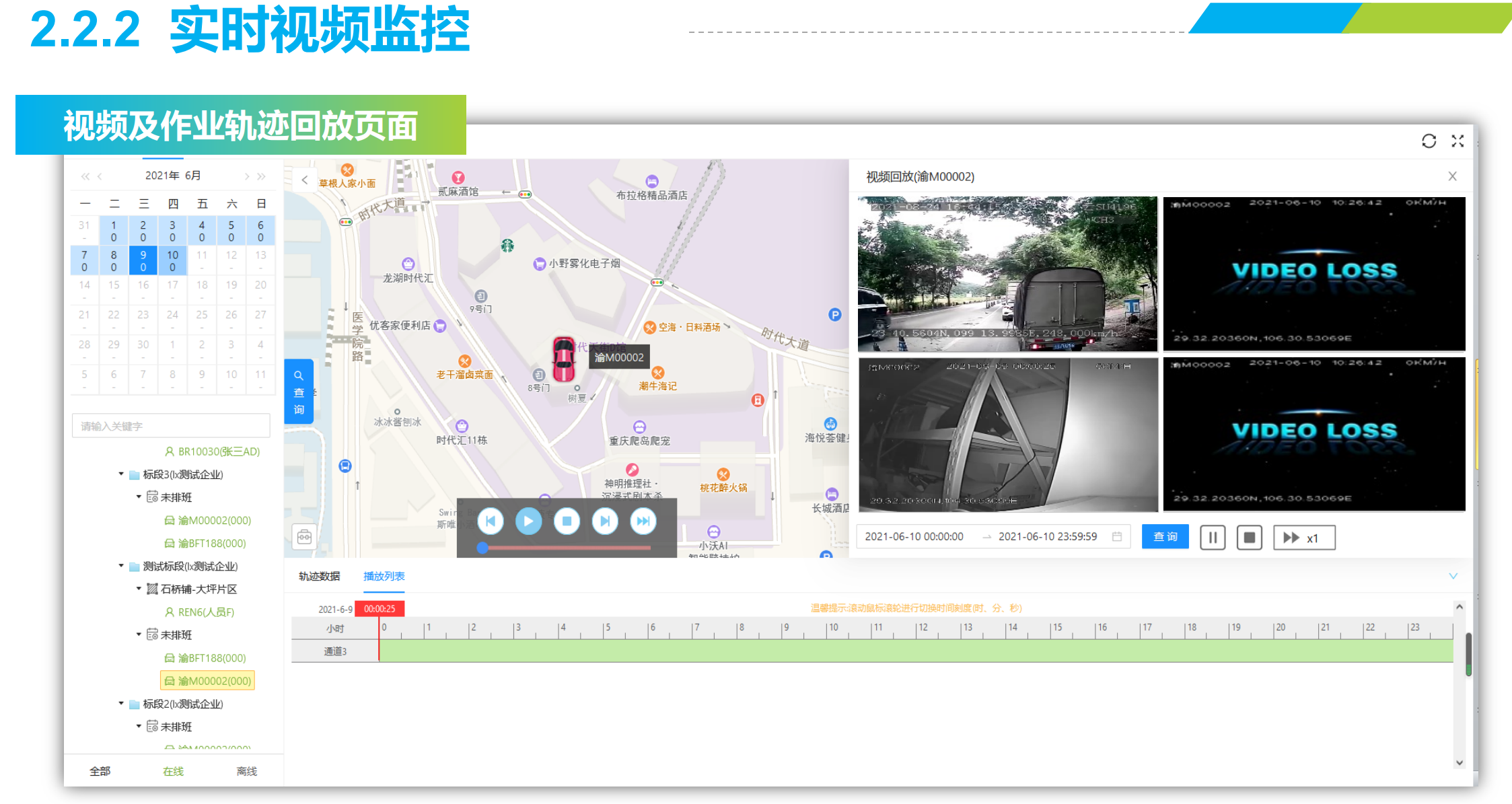
Task: Click the refresh icon at top right
Action: (x=1429, y=141)
